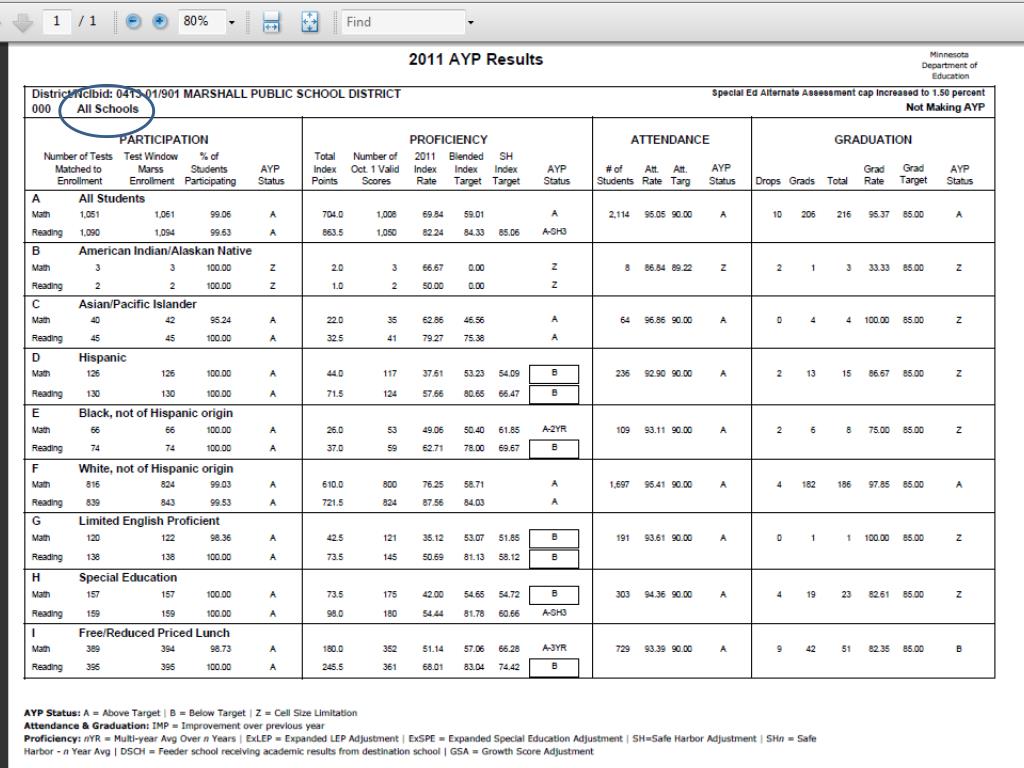Open the Find options dropdown arrow
The image size is (1024, 768).
pos(470,22)
